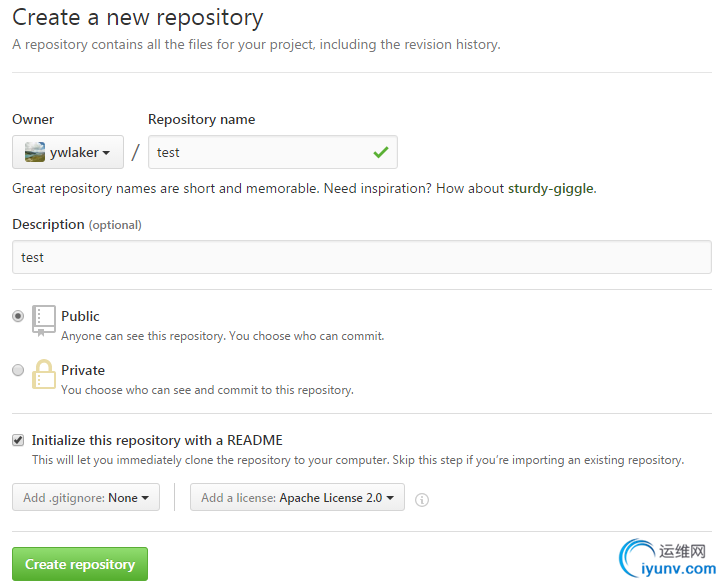The image size is (722, 585).
Task: Click into the Repository name field
Action: (x=273, y=152)
